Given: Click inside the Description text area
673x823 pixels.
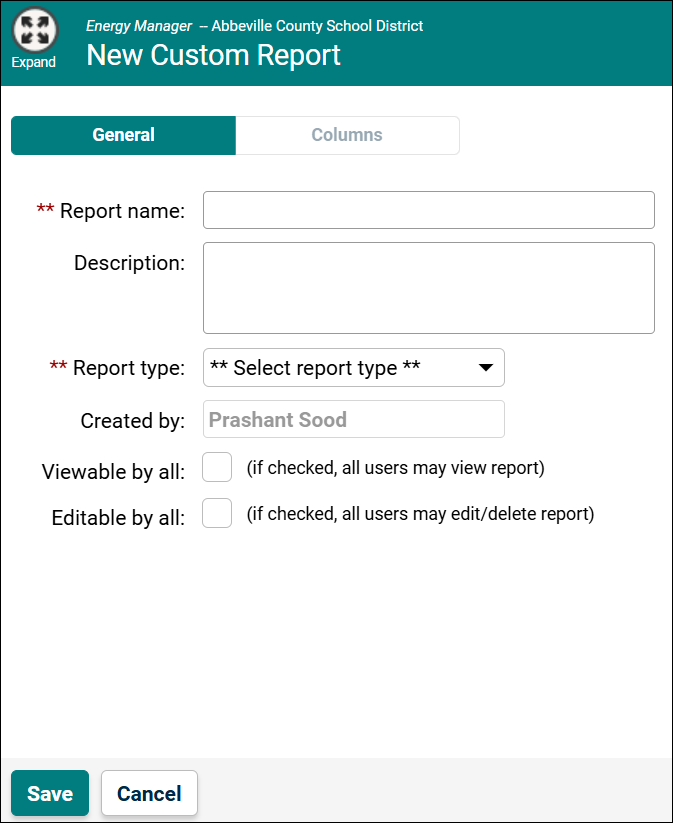Looking at the screenshot, I should 428,287.
